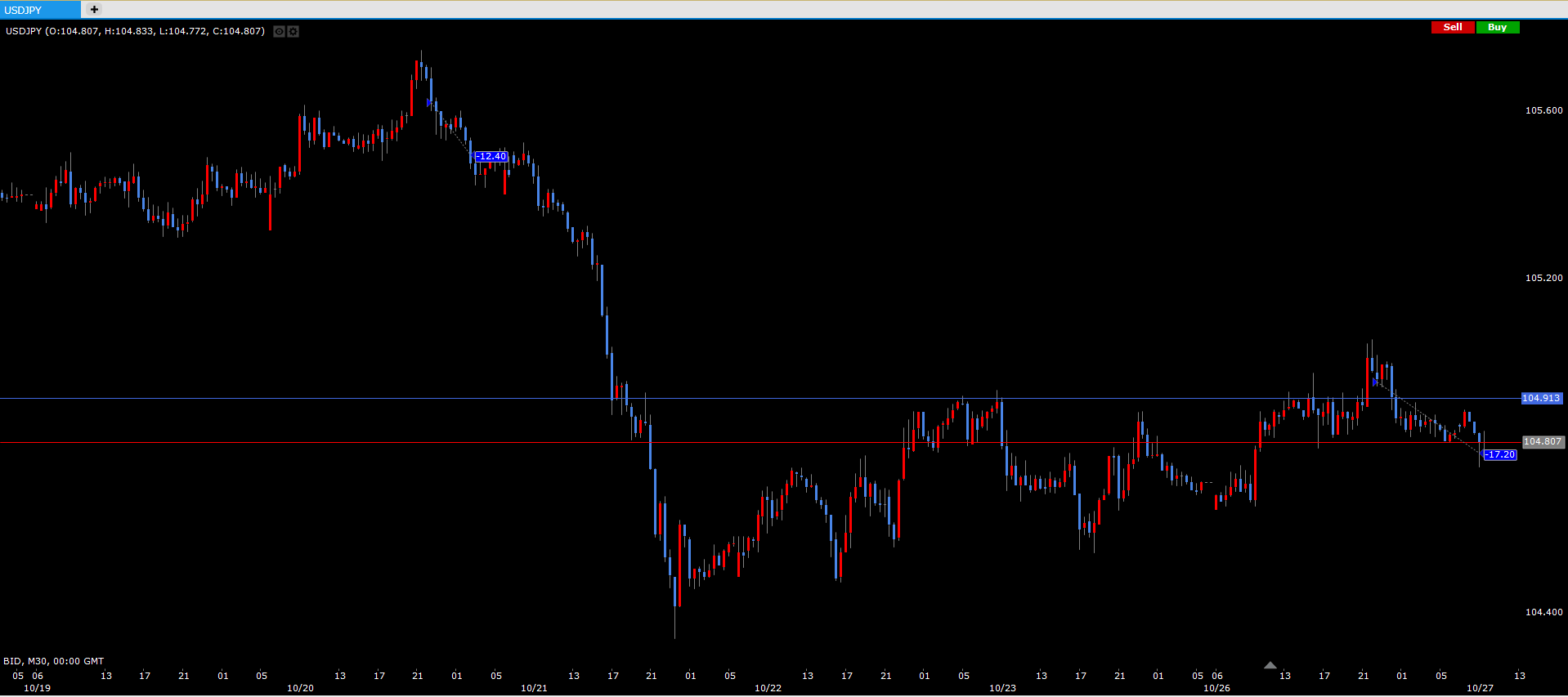This screenshot has width=1568, height=697.
Task: Click the 10/19 date on time axis
Action: pyautogui.click(x=37, y=688)
